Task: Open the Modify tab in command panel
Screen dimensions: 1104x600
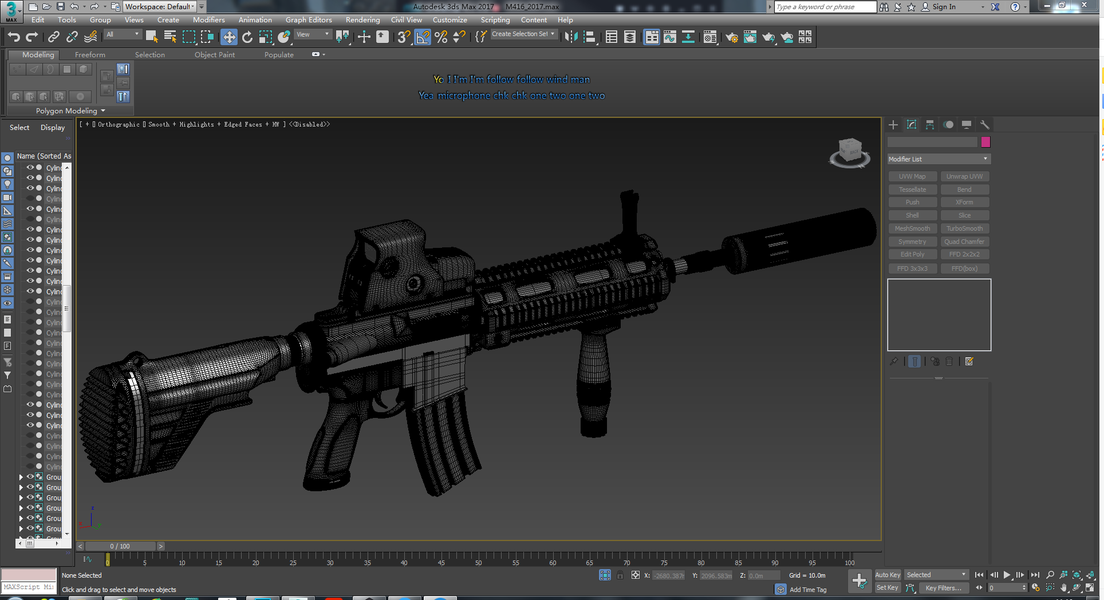Action: (911, 125)
